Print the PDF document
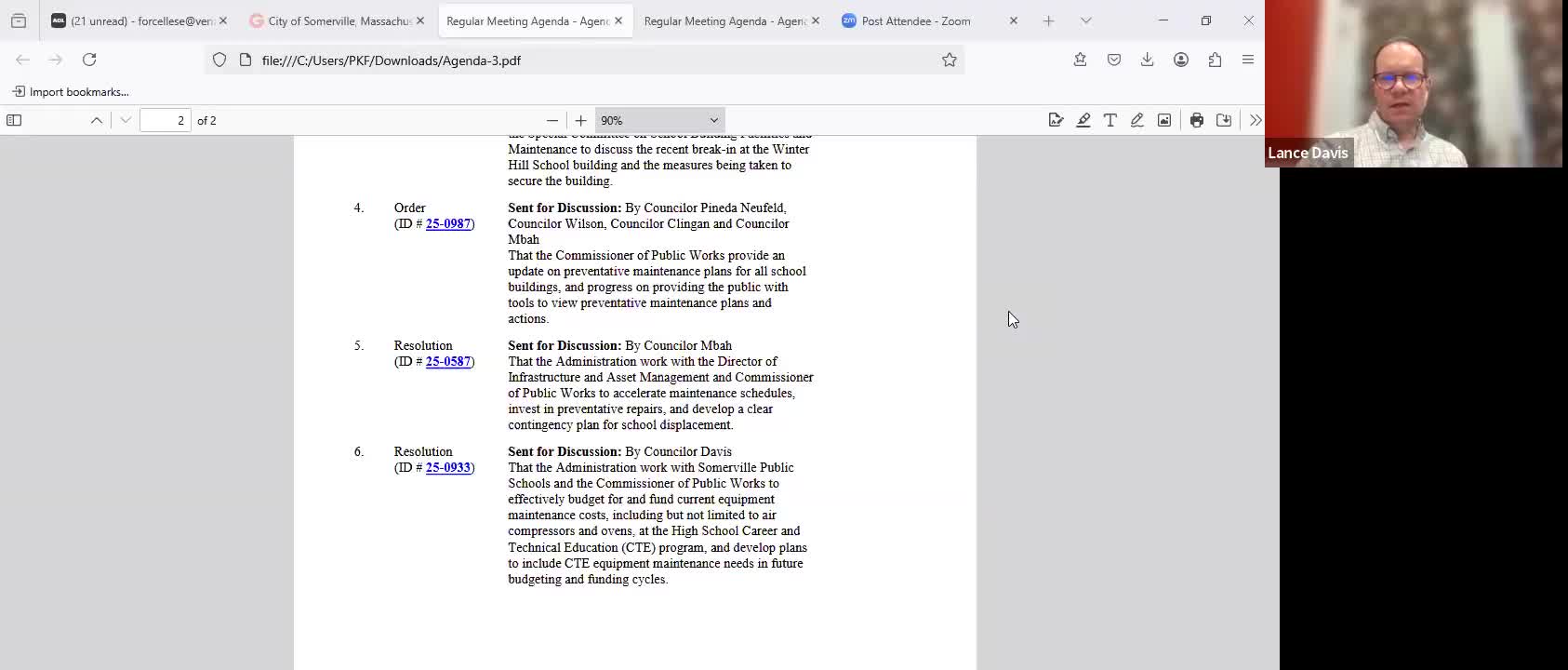Viewport: 1568px width, 670px height. [x=1197, y=120]
